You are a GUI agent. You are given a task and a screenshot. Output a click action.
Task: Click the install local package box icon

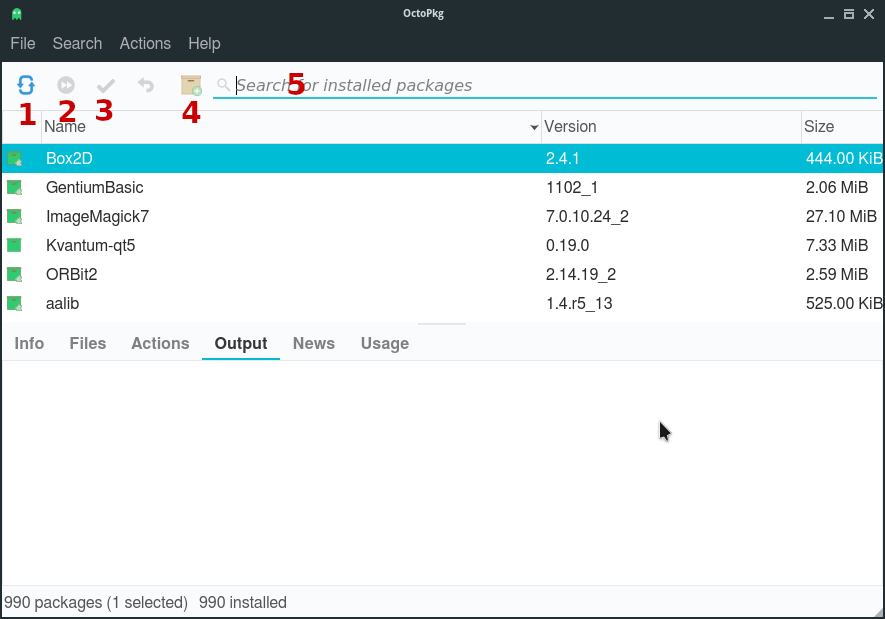191,85
